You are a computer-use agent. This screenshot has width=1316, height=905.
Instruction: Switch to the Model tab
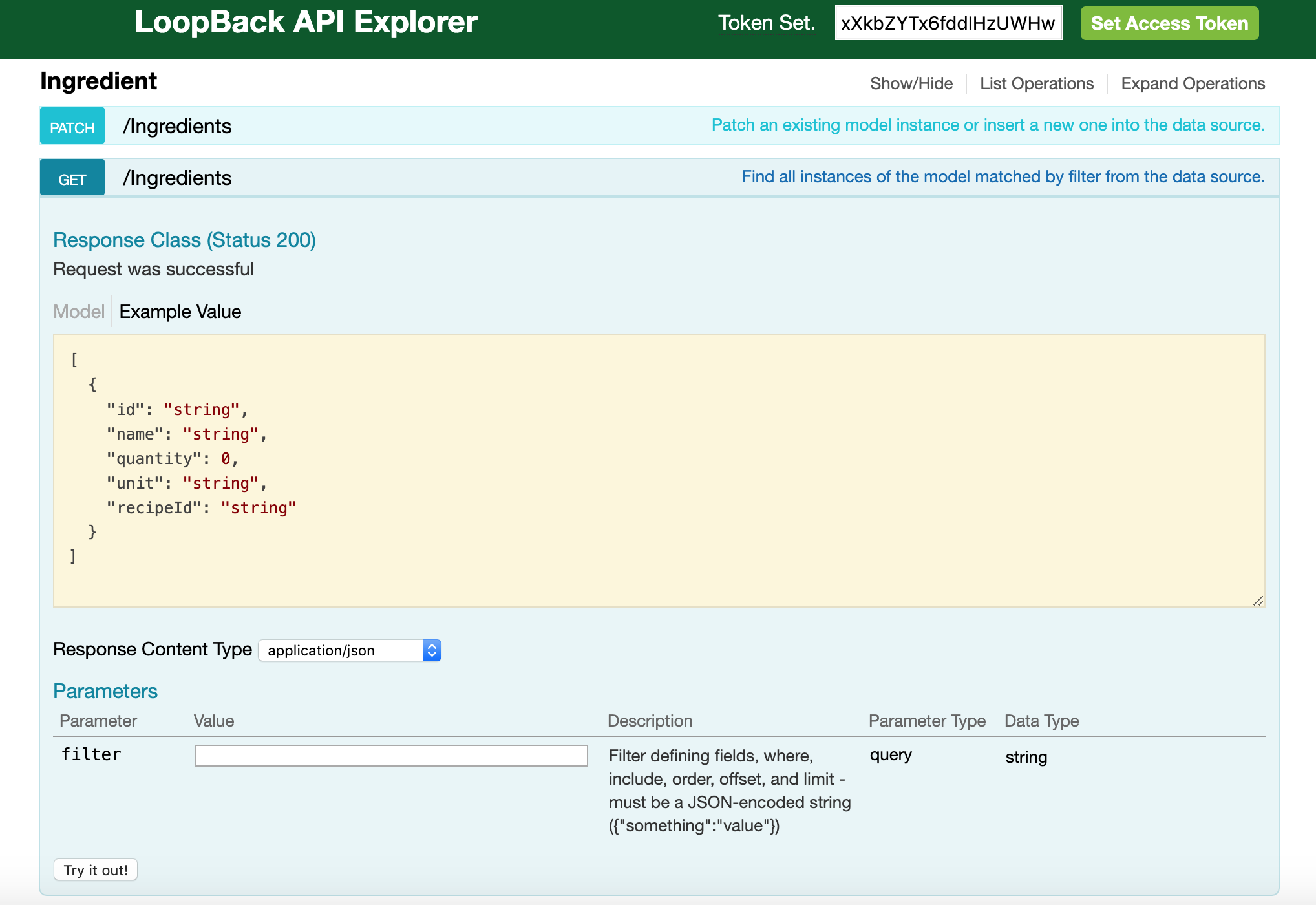click(x=79, y=312)
